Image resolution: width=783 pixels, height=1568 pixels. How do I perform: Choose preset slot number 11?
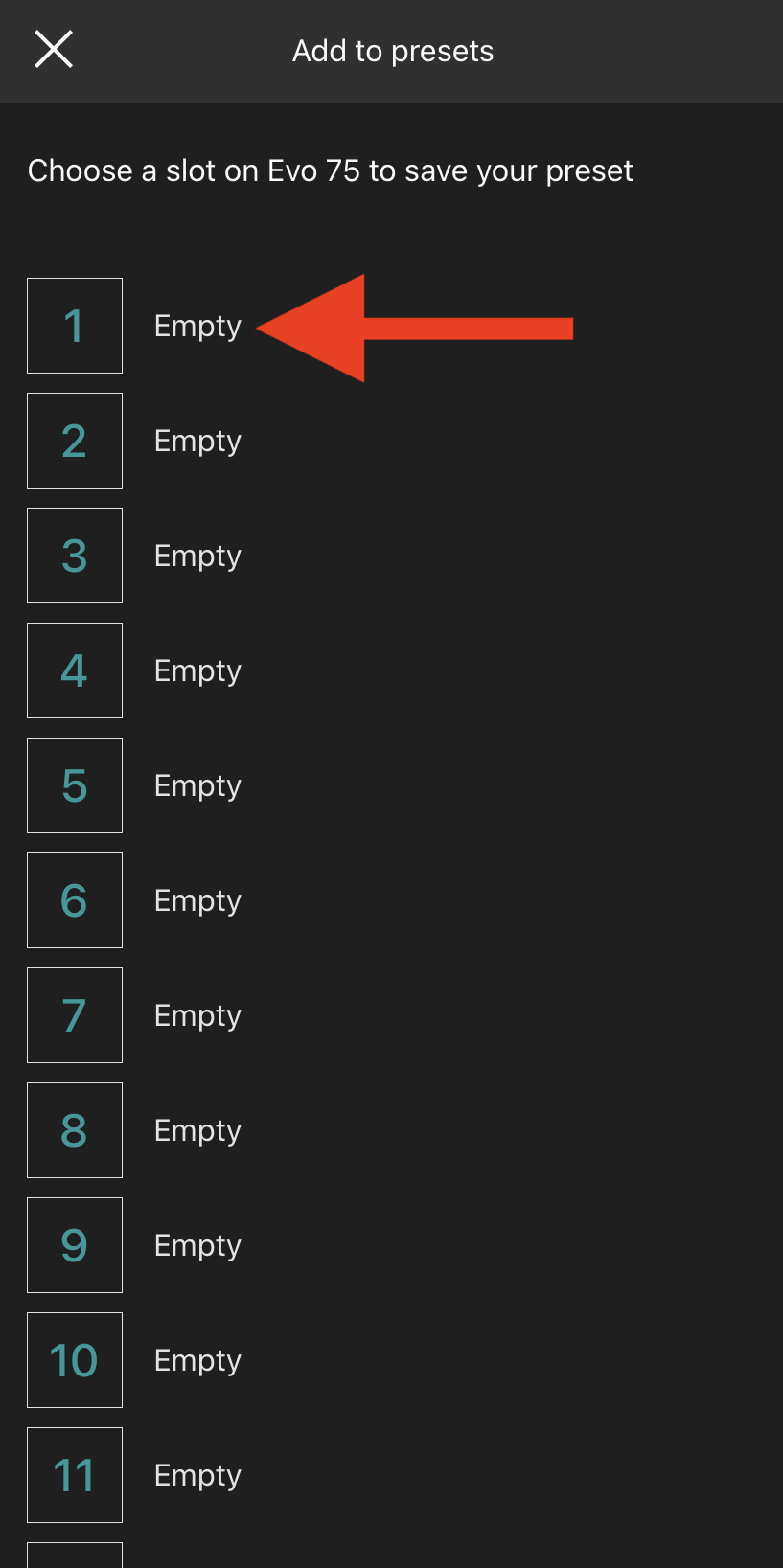(x=75, y=1475)
